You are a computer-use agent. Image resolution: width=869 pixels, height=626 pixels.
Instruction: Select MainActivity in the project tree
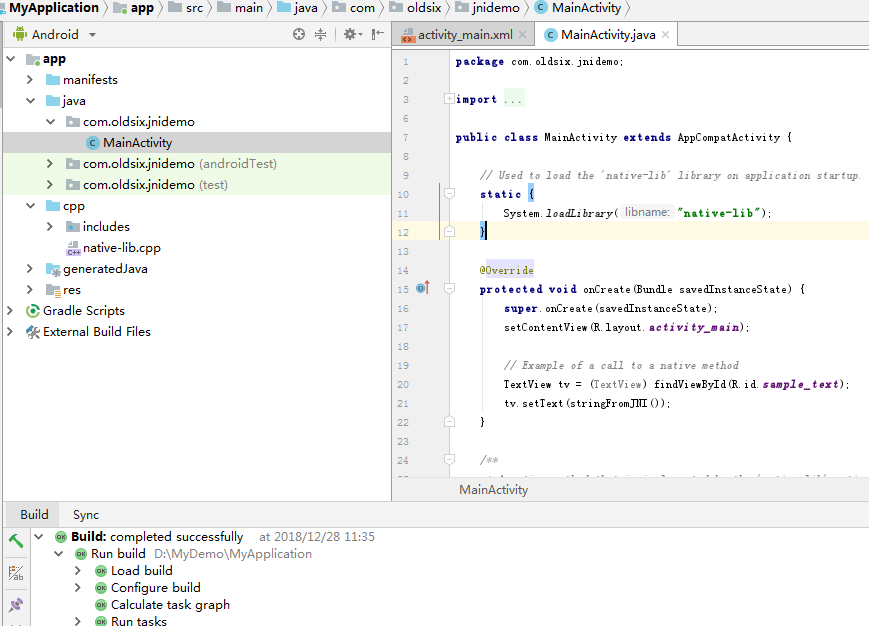tap(197, 143)
